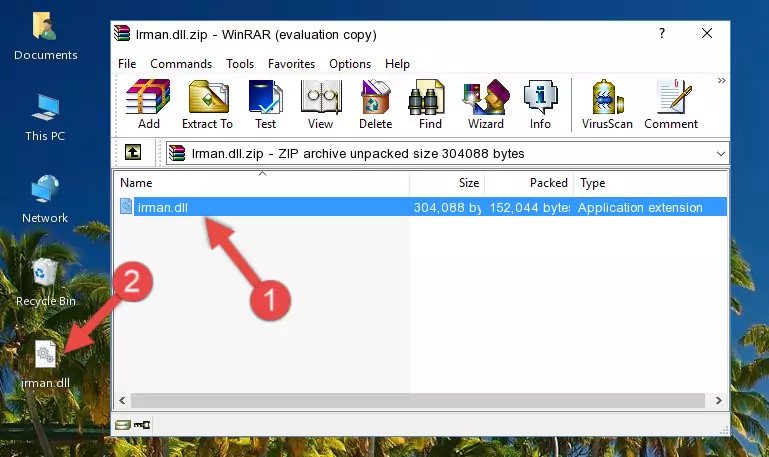Open the Favorites menu
This screenshot has height=457, width=769.
click(x=291, y=64)
